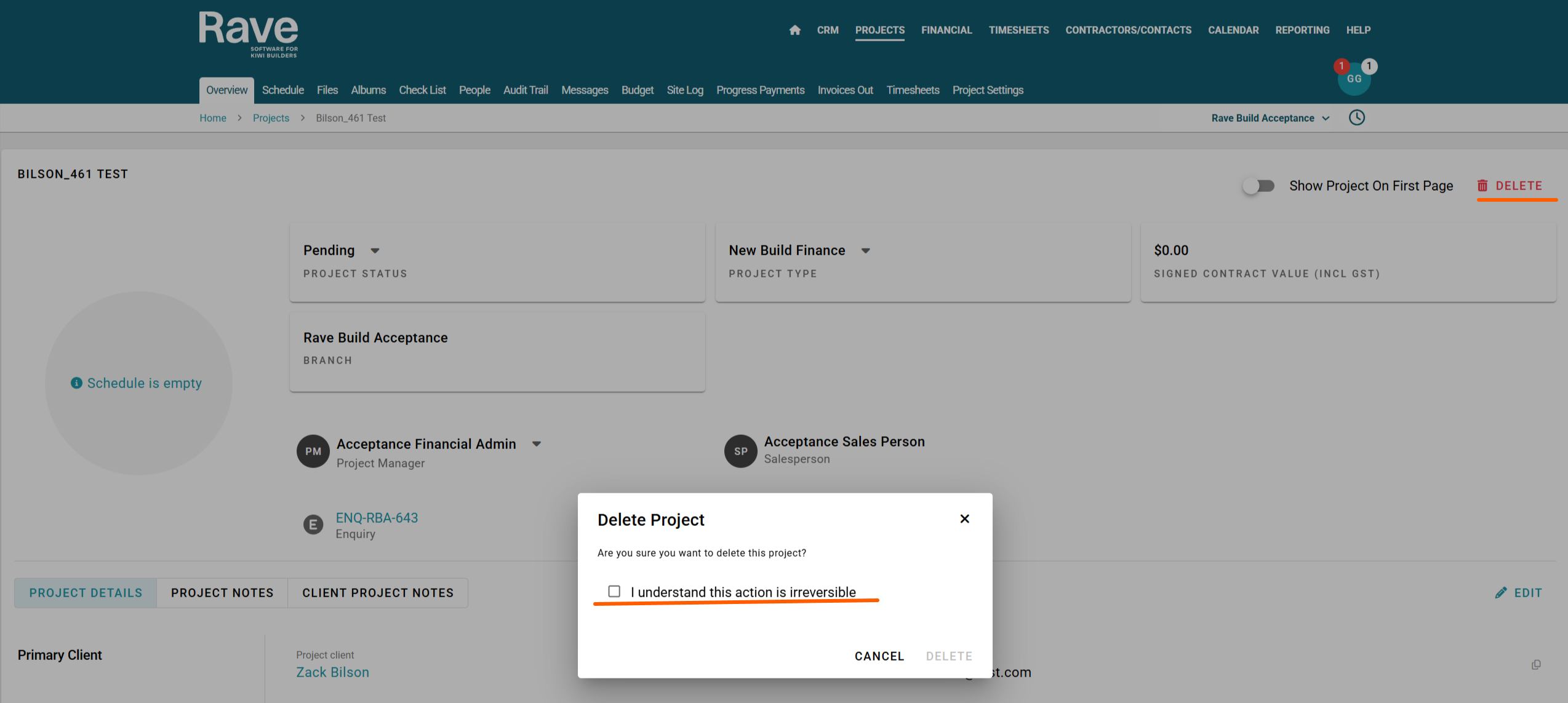Switch to the Site Log tab
1568x703 pixels.
pyautogui.click(x=685, y=90)
